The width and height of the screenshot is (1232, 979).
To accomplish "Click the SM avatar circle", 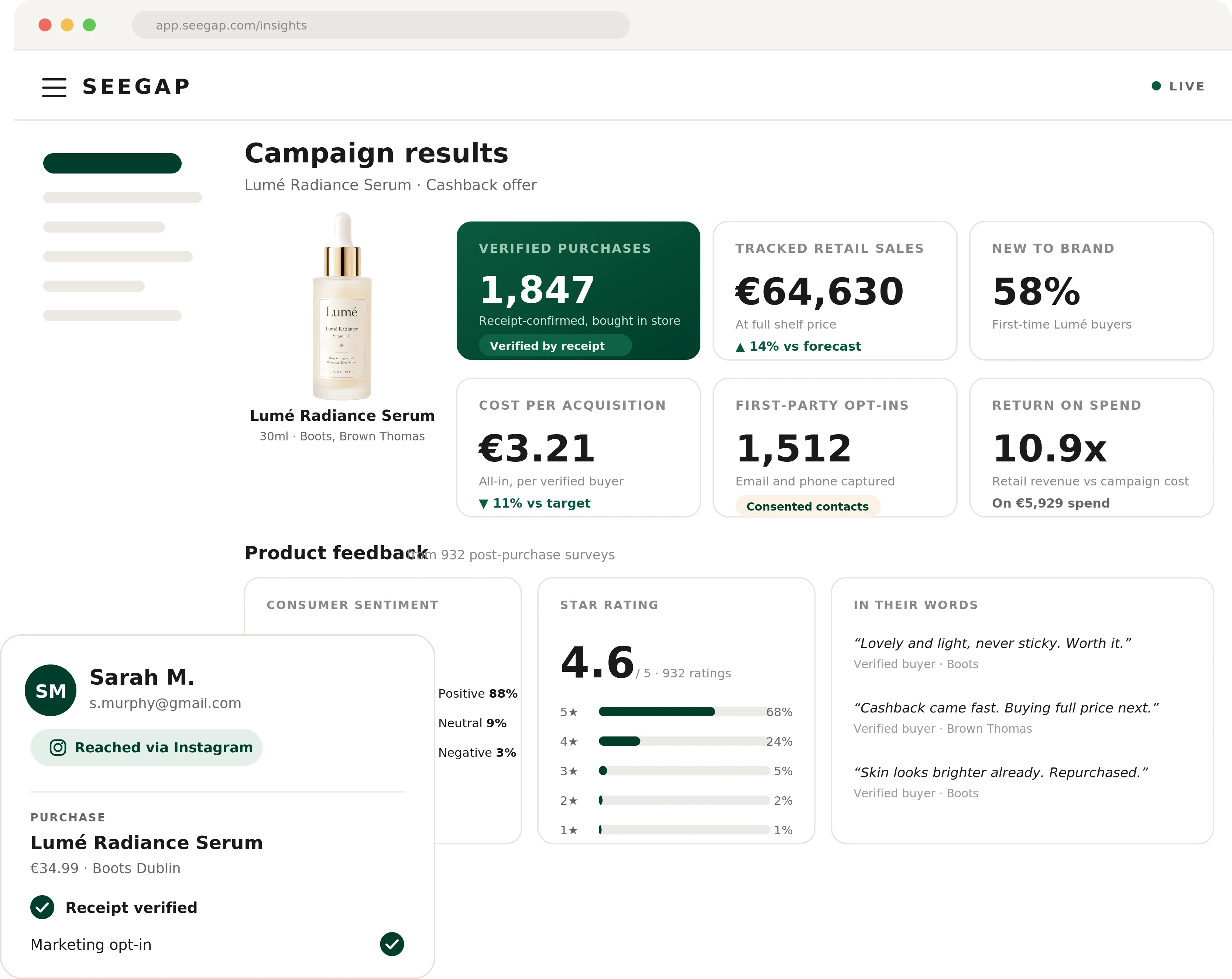I will 50,690.
